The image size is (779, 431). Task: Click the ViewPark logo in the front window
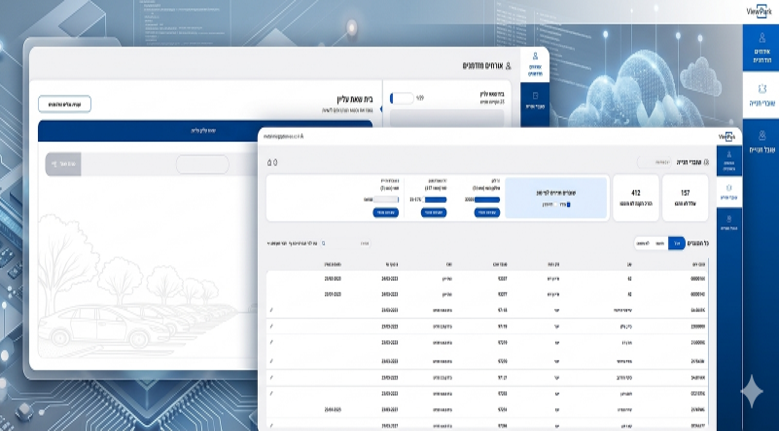click(x=727, y=137)
